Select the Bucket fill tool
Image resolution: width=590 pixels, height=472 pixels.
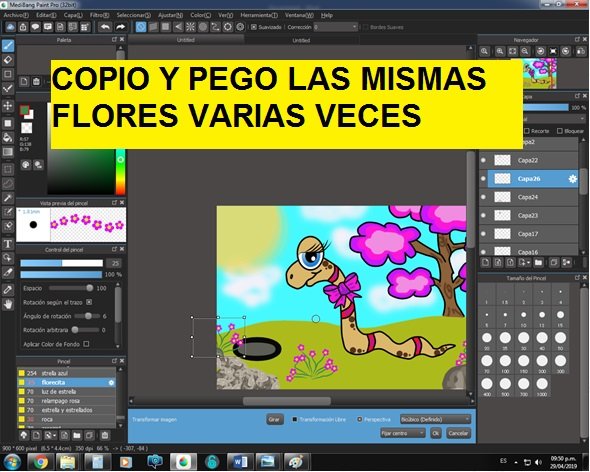click(x=8, y=137)
